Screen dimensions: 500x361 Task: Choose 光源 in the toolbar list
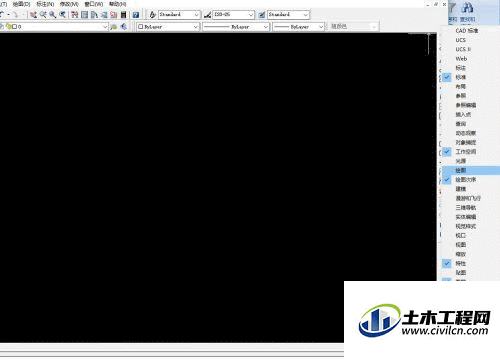471,161
